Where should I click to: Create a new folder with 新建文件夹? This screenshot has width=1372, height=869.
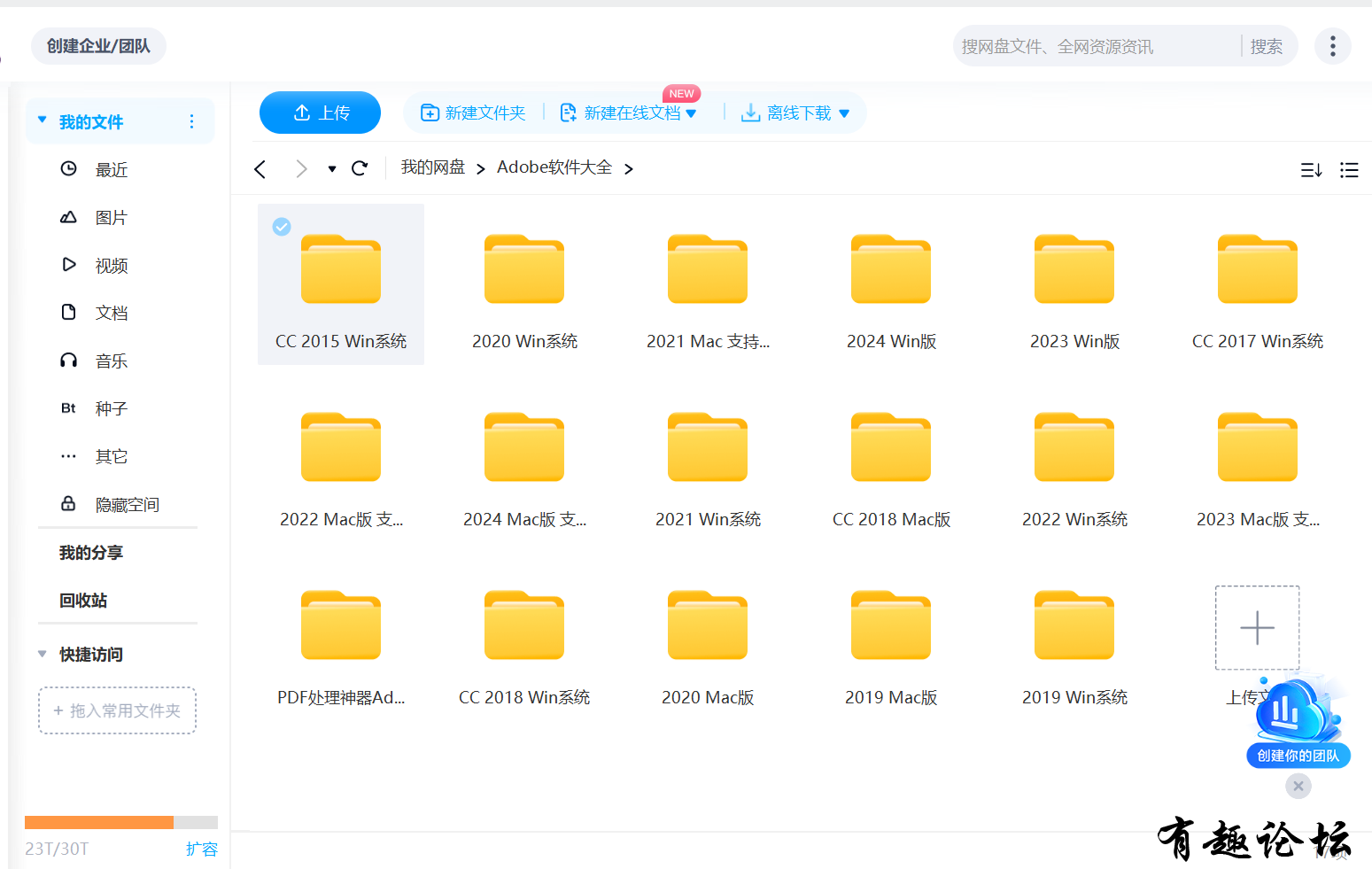[473, 113]
